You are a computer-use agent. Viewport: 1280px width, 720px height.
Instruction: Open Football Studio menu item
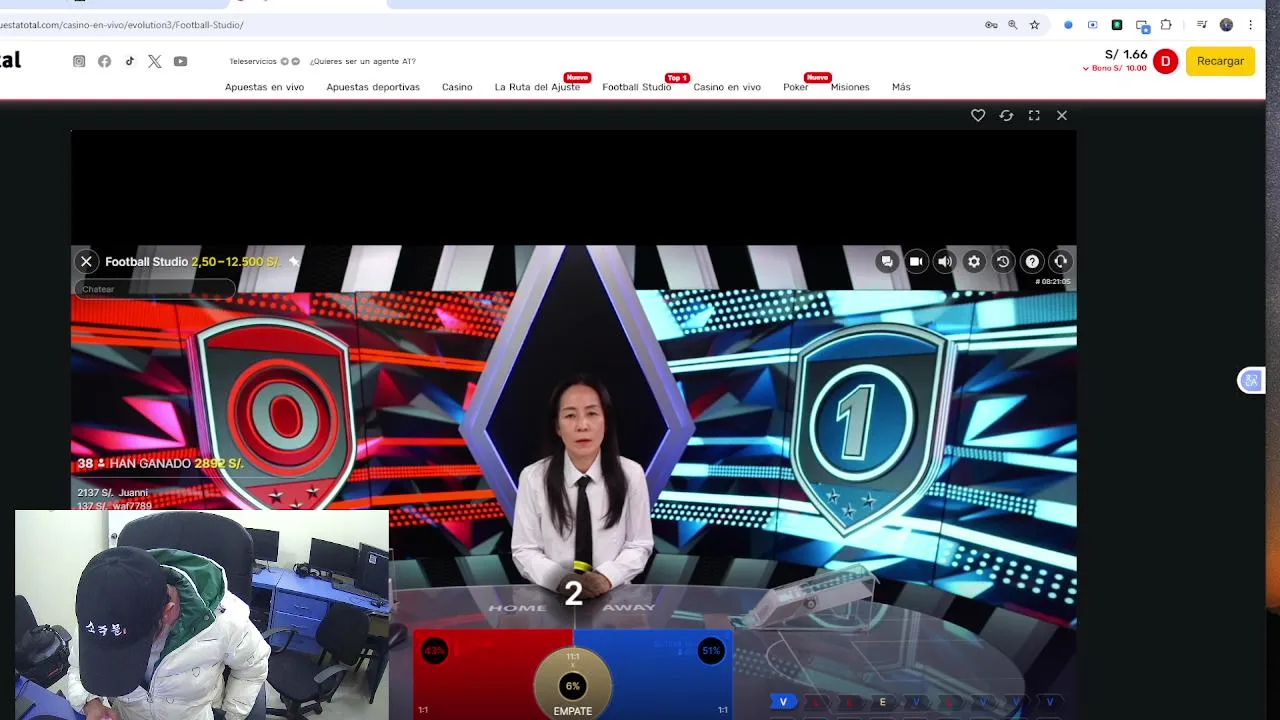636,87
